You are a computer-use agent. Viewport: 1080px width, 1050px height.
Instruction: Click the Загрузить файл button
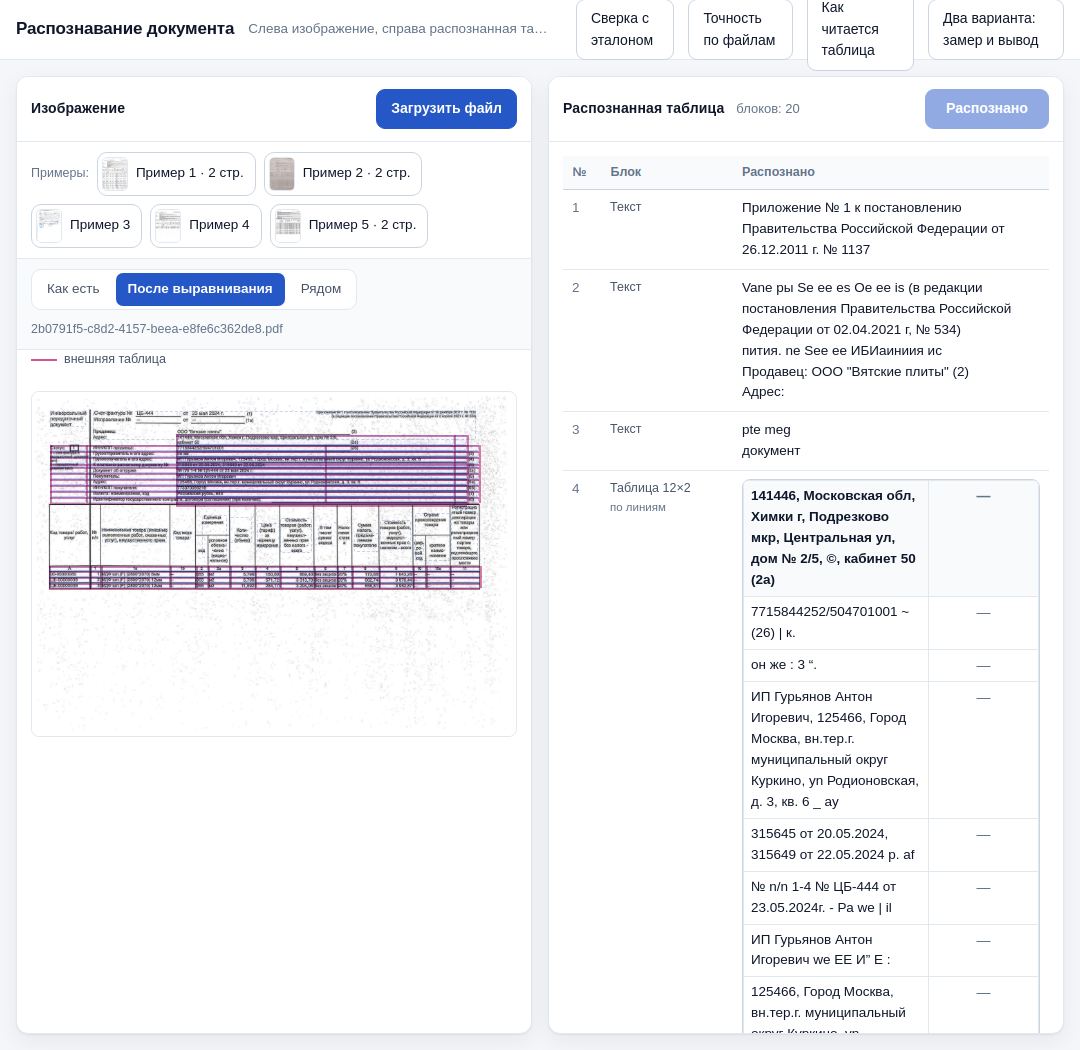click(446, 109)
